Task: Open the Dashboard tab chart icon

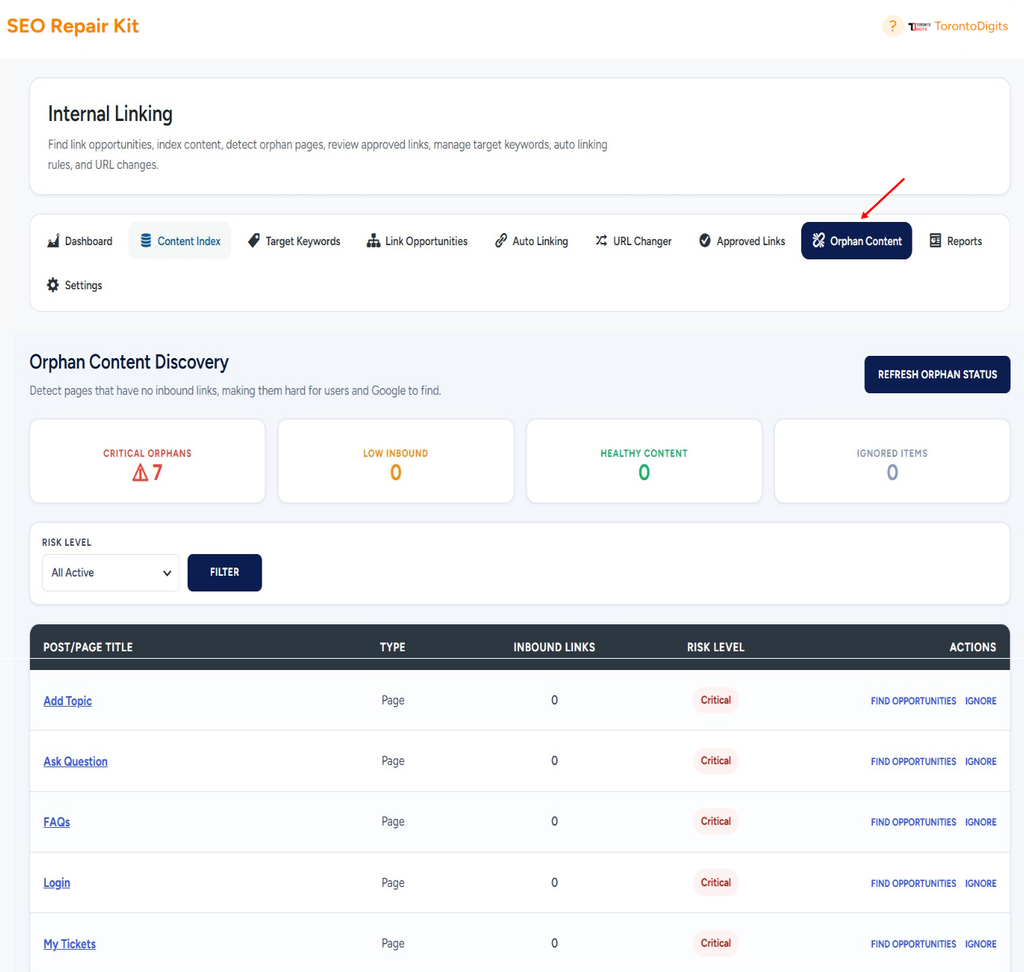Action: (x=54, y=241)
